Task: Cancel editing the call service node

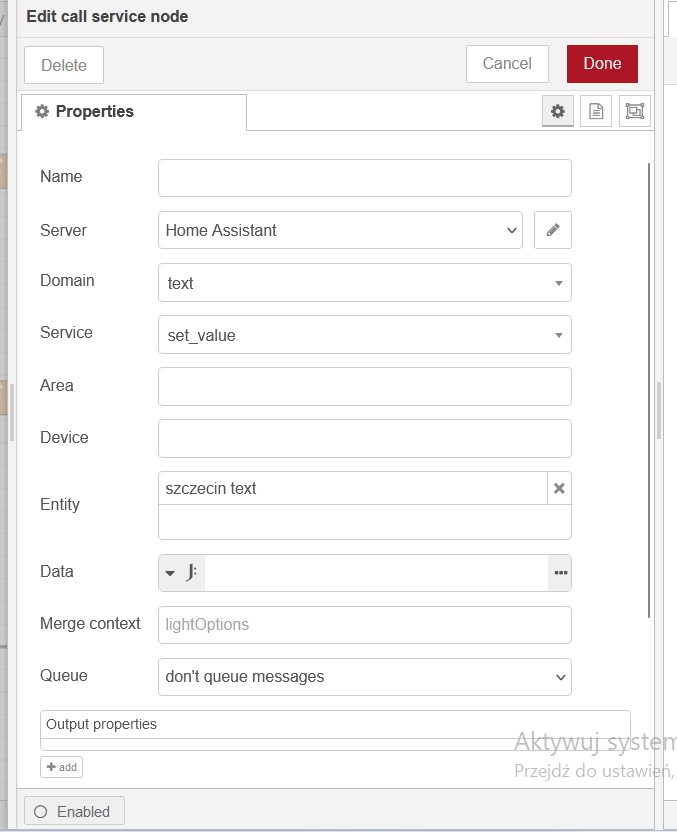Action: (x=507, y=63)
